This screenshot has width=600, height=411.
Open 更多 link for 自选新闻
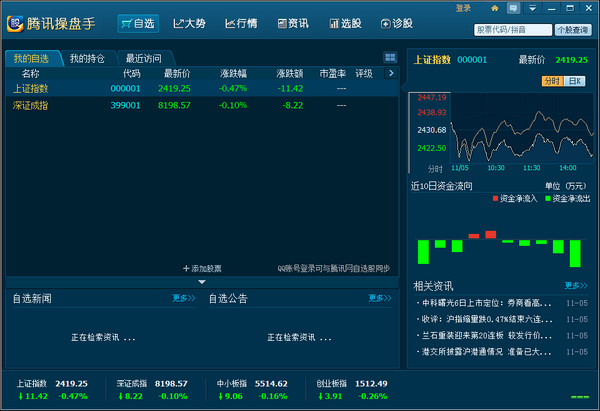point(184,298)
